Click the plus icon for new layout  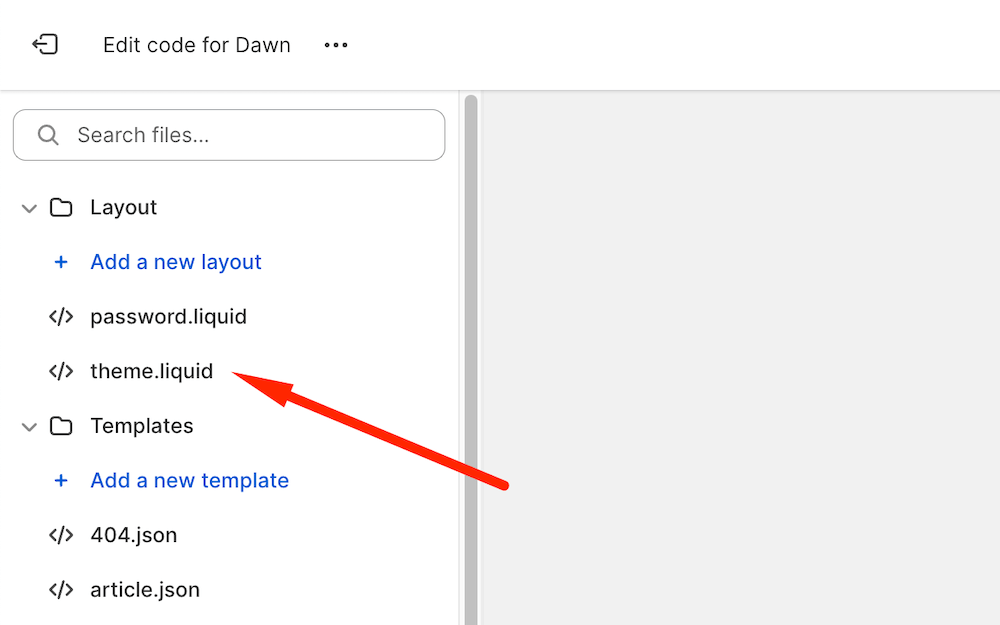tap(61, 262)
